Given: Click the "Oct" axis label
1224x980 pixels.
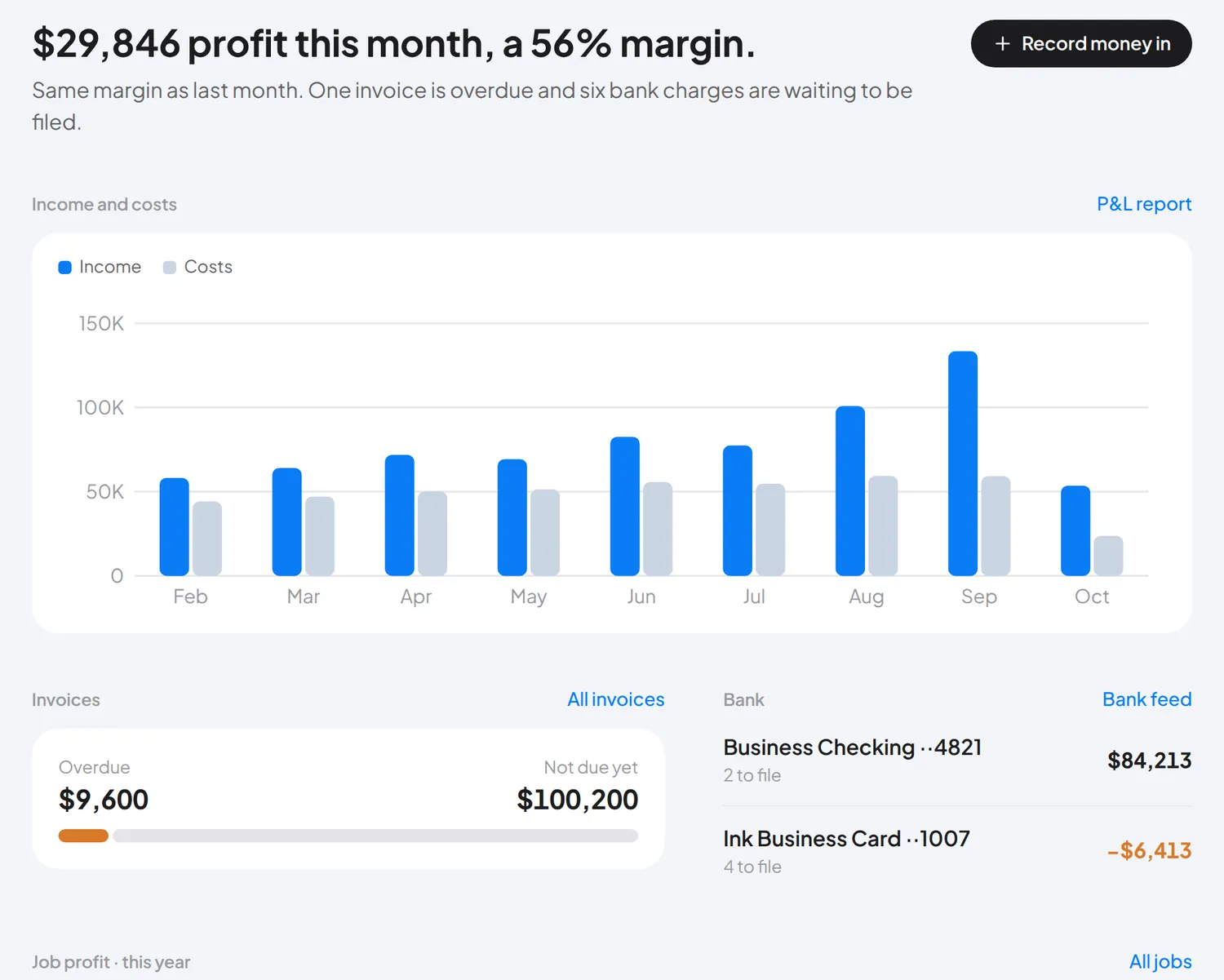Looking at the screenshot, I should click(1092, 596).
